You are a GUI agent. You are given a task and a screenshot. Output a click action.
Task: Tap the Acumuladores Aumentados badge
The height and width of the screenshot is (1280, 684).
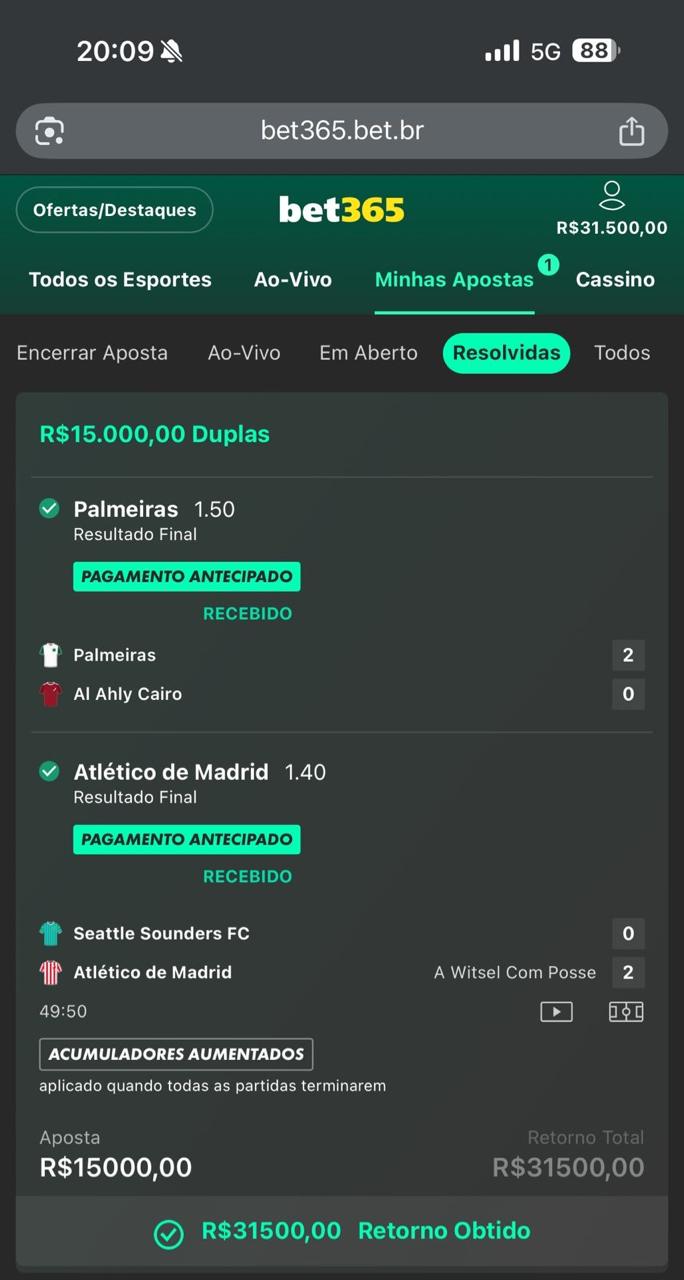(175, 1054)
